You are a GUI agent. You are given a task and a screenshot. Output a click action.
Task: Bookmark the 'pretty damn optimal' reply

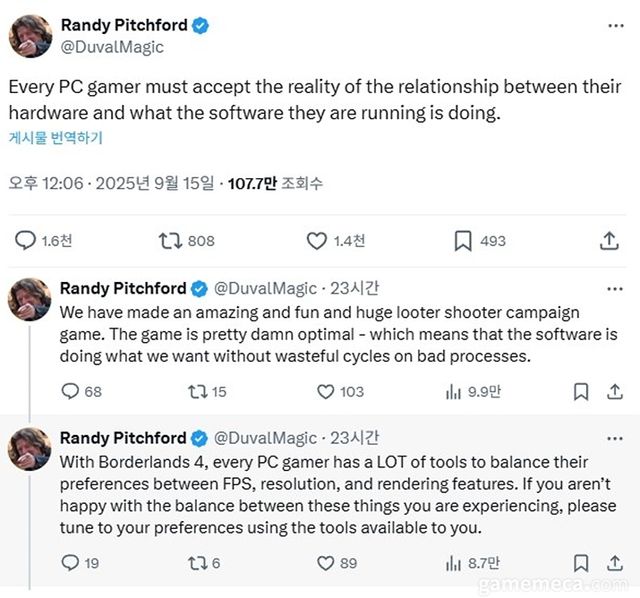tap(580, 392)
